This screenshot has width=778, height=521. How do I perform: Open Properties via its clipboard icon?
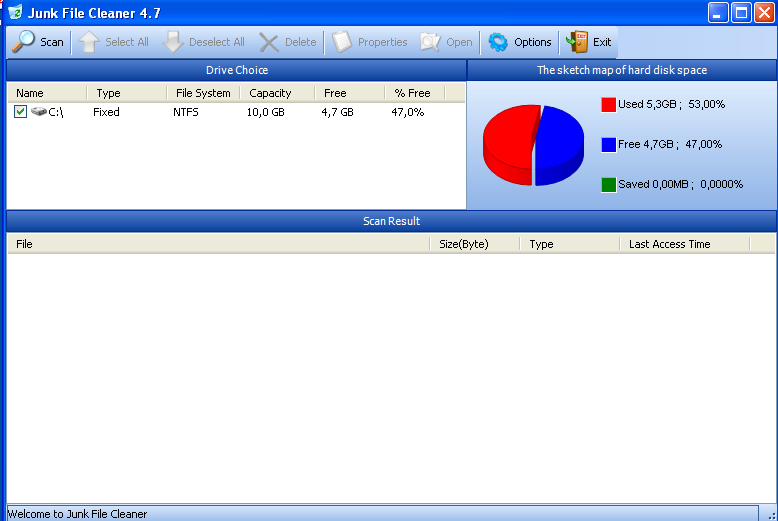pyautogui.click(x=342, y=42)
